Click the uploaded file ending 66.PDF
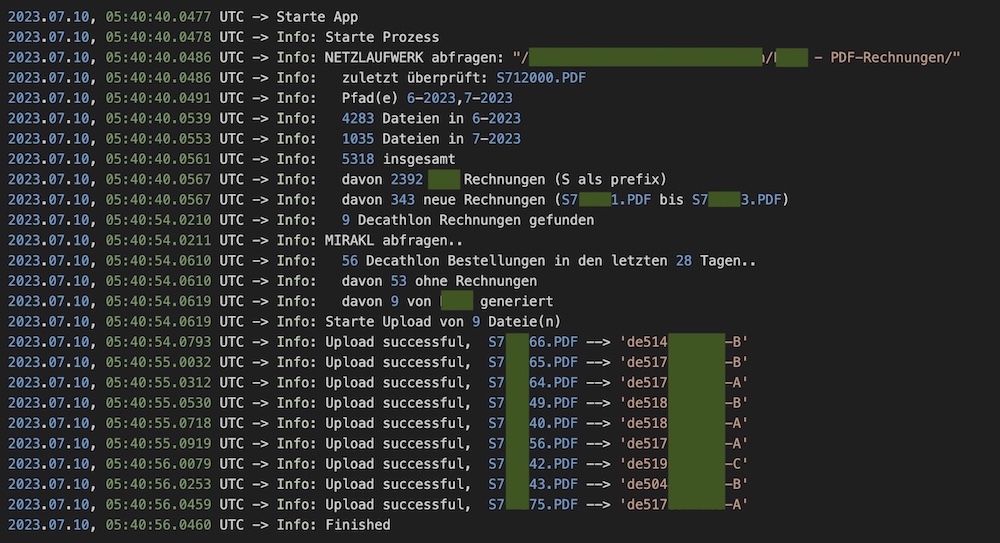Image resolution: width=1000 pixels, height=543 pixels. 533,343
